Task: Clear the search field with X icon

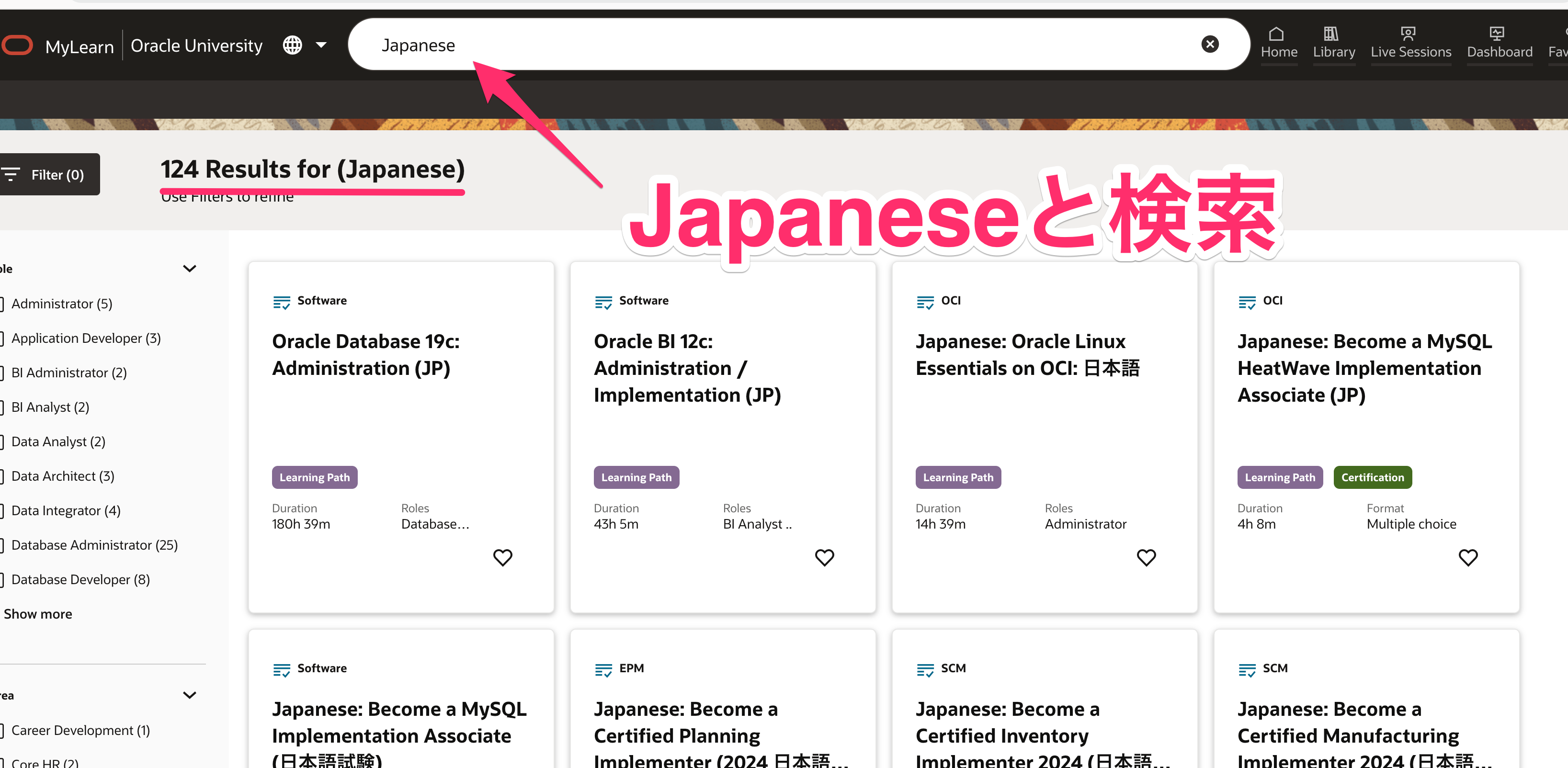Action: point(1209,45)
